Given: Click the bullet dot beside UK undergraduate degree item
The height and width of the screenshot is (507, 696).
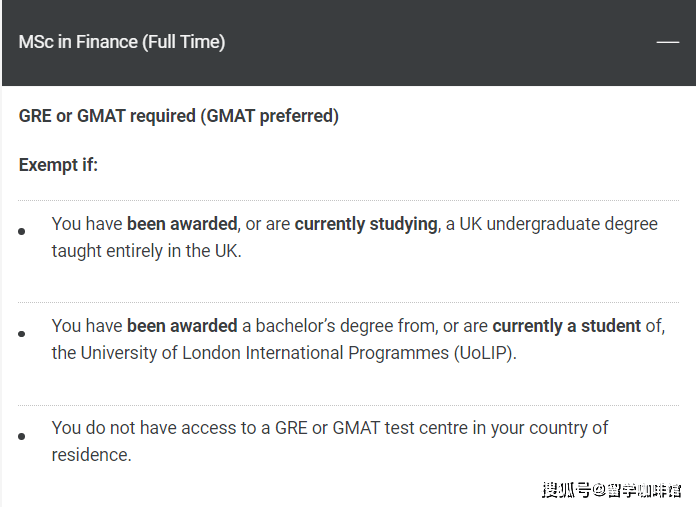Looking at the screenshot, I should pyautogui.click(x=22, y=231).
